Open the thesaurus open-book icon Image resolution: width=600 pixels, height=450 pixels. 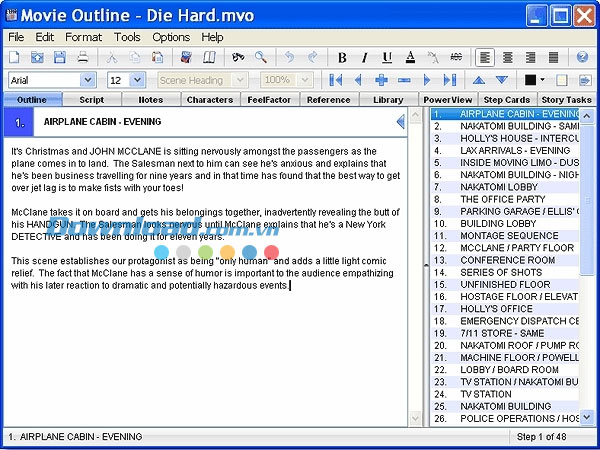[209, 57]
